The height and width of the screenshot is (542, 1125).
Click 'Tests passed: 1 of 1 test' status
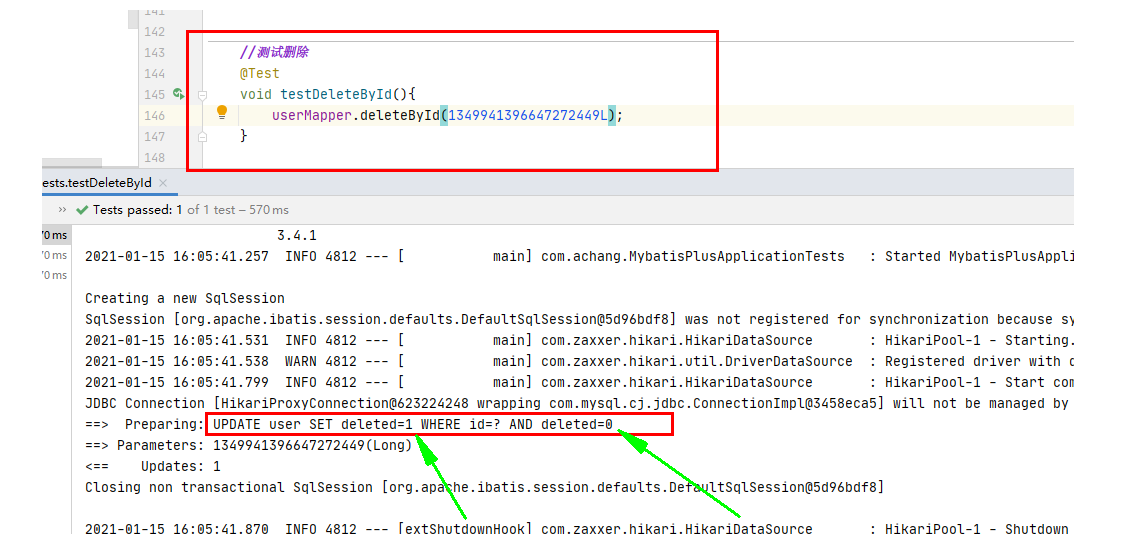coord(191,210)
